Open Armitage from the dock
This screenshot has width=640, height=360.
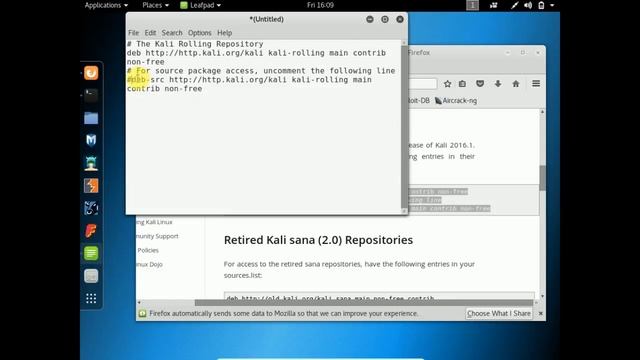(91, 163)
